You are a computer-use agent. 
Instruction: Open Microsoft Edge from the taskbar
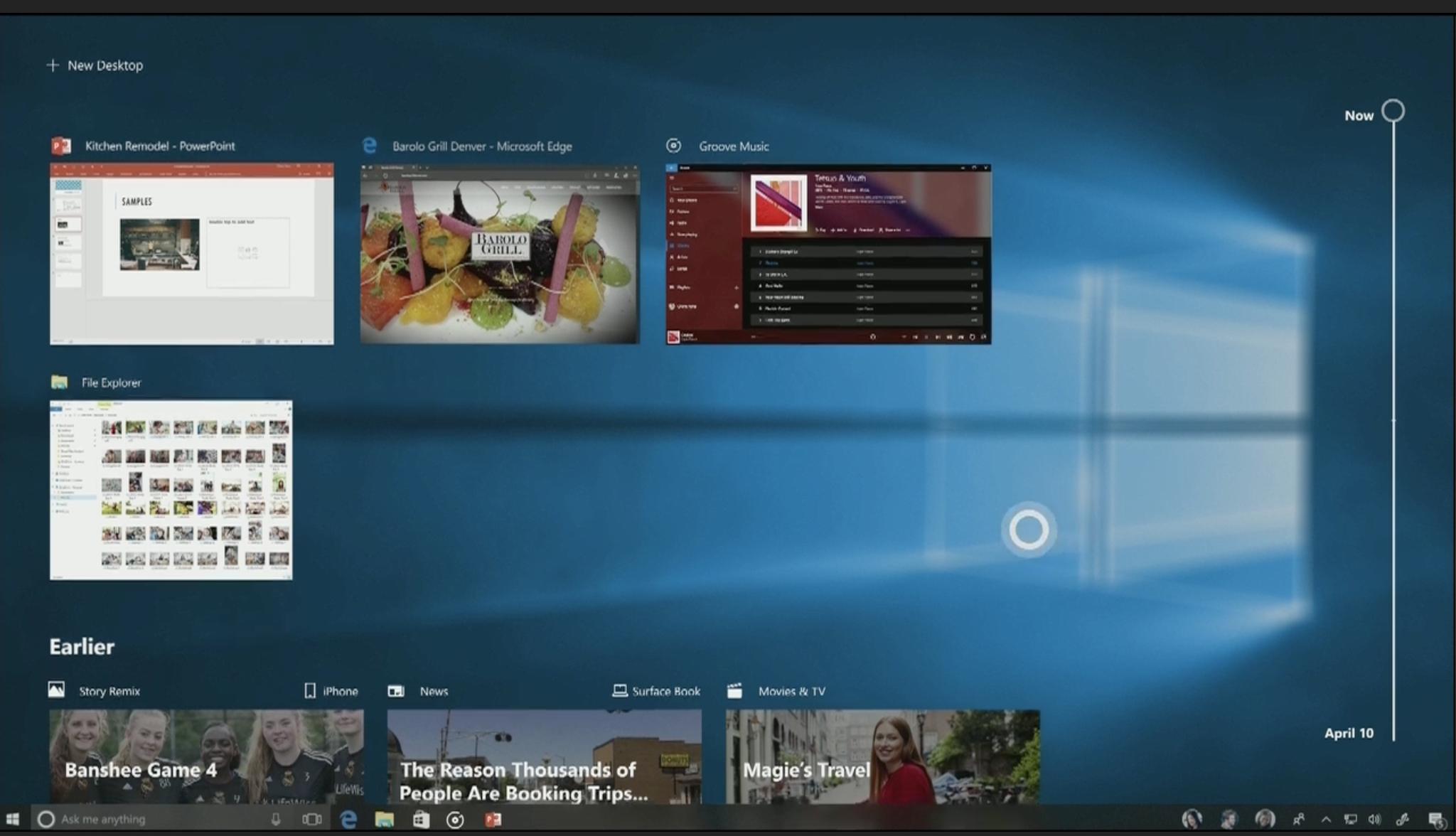coord(348,820)
